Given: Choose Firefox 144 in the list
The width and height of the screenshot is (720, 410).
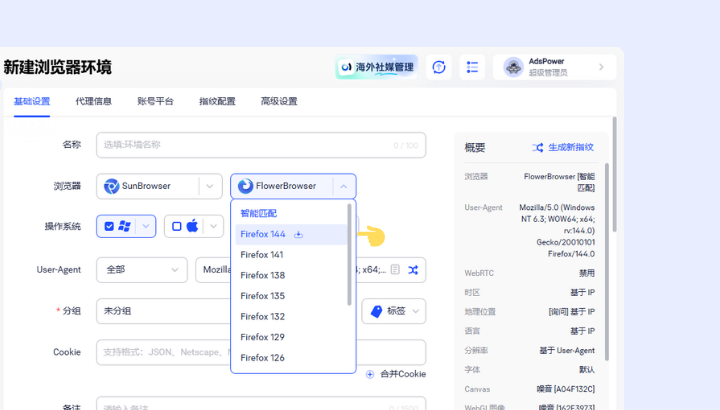Looking at the screenshot, I should coord(291,234).
